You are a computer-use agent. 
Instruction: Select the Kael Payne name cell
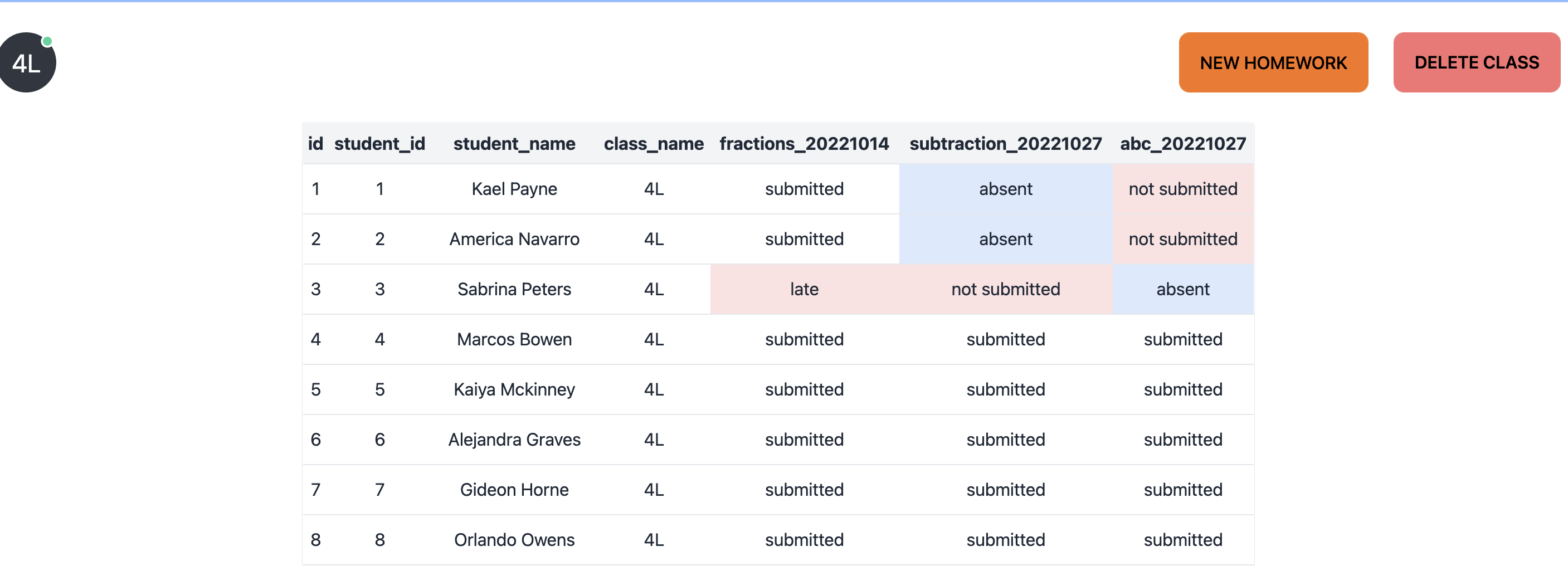514,189
